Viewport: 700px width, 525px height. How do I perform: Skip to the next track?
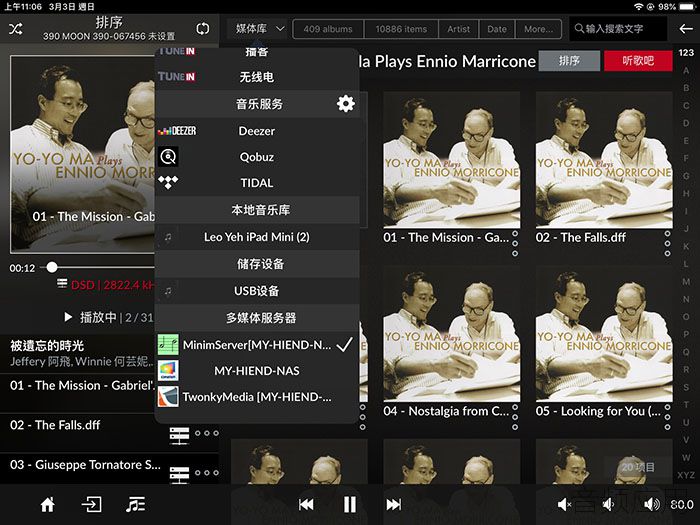pos(393,504)
